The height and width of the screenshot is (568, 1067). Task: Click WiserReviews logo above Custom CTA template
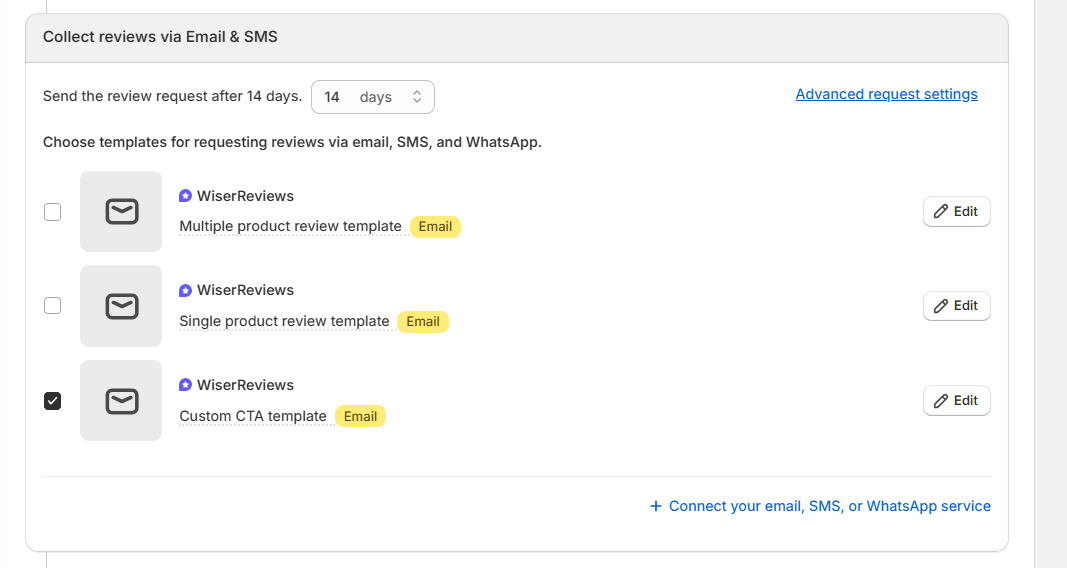[185, 385]
